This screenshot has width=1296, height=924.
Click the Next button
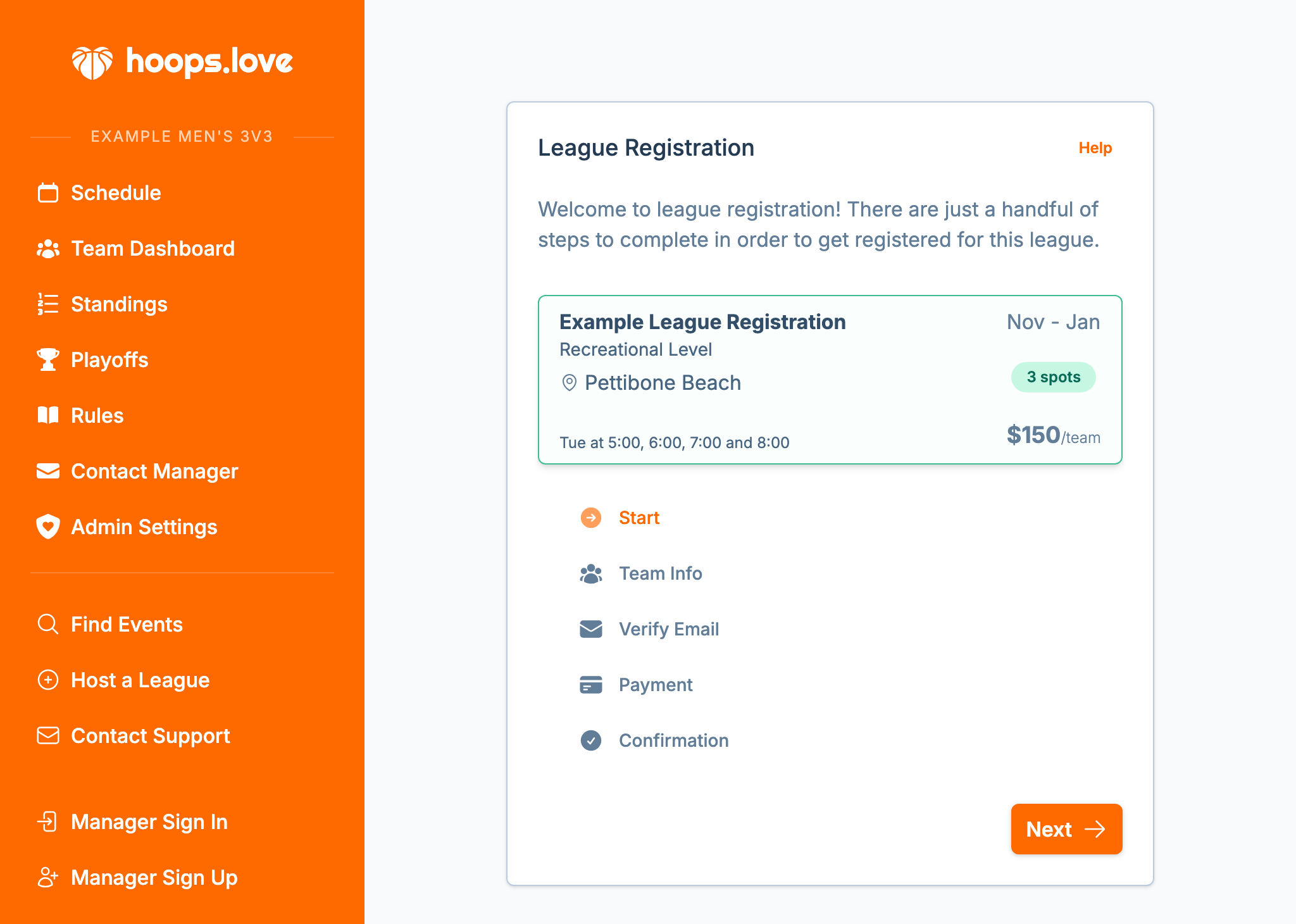(x=1066, y=829)
